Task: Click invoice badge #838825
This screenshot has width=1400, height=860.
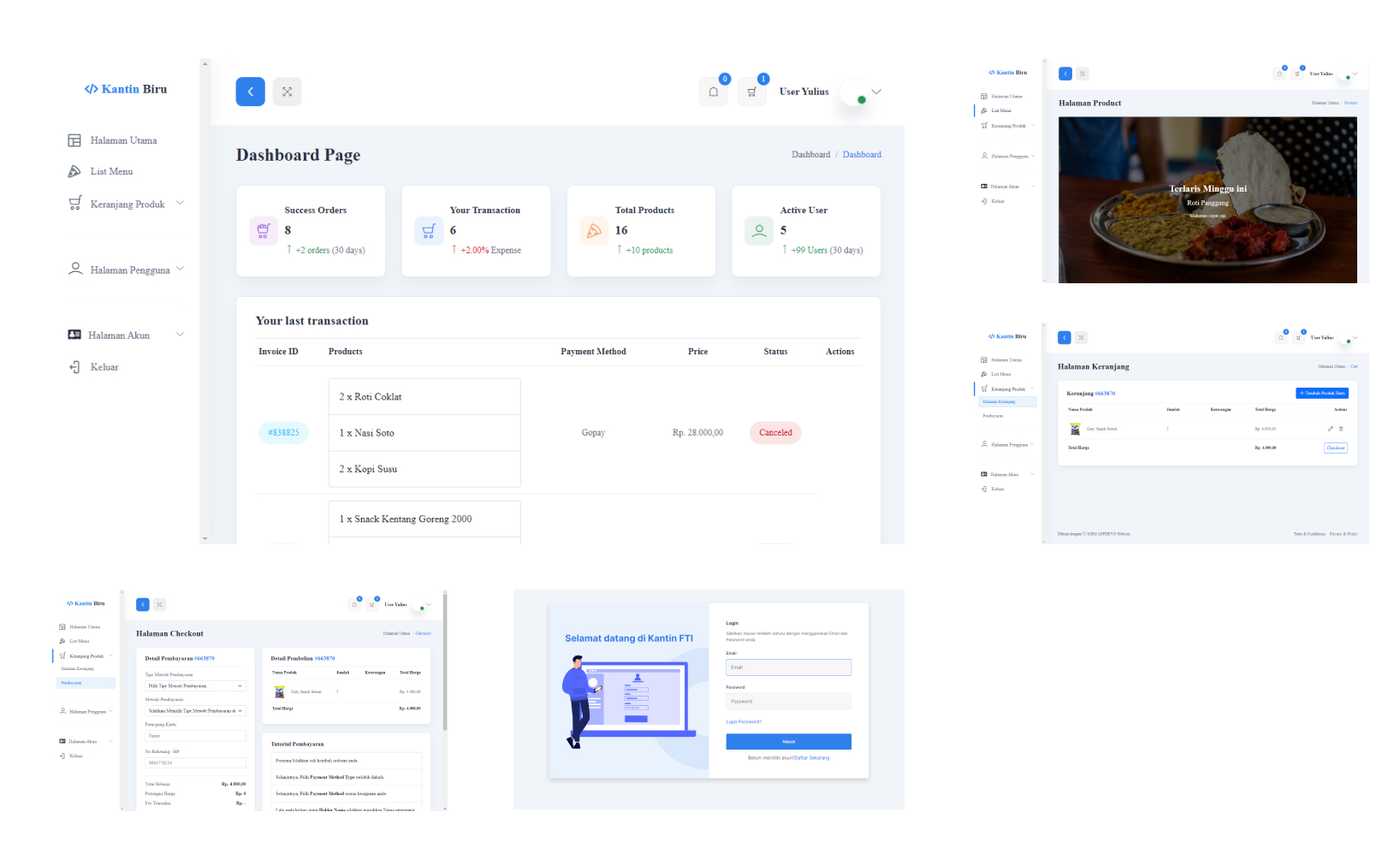Action: [x=283, y=433]
